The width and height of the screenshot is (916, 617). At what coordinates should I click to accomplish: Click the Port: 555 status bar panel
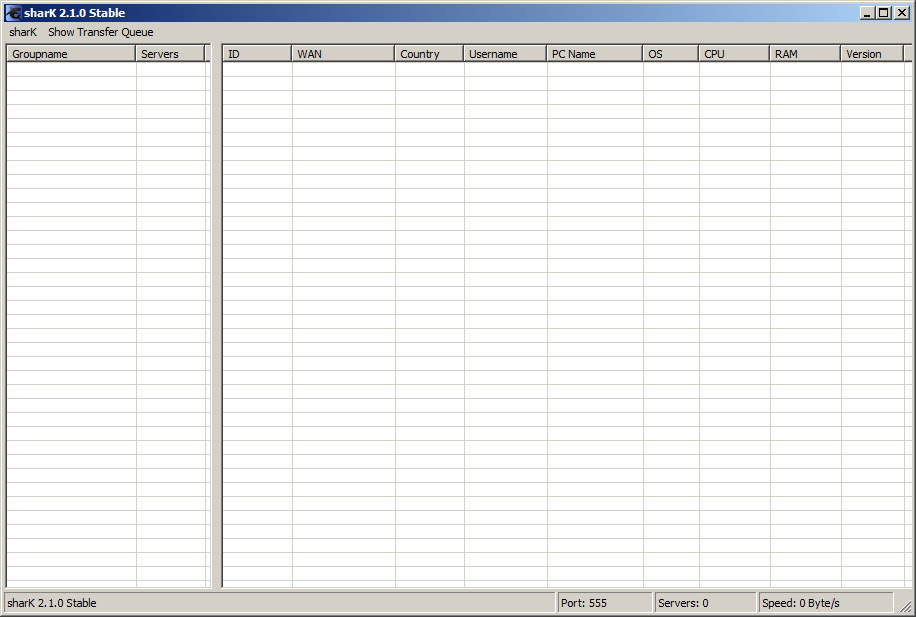603,603
